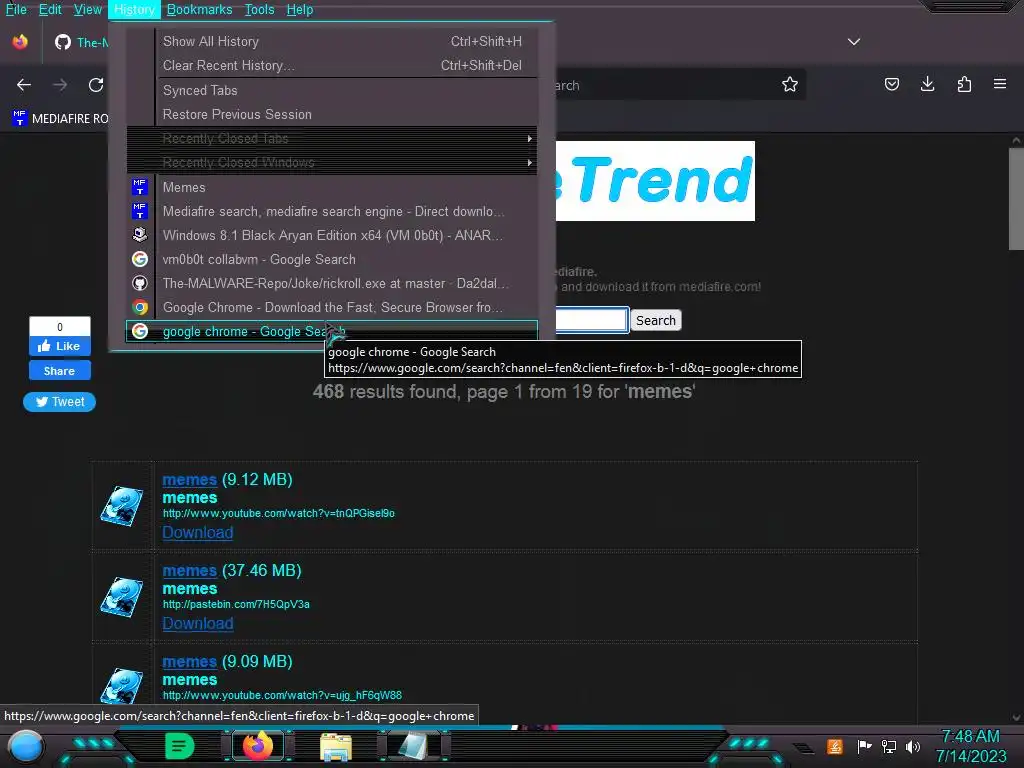Open the notepad taskbar icon
Screen dimensions: 1024x768
[413, 746]
